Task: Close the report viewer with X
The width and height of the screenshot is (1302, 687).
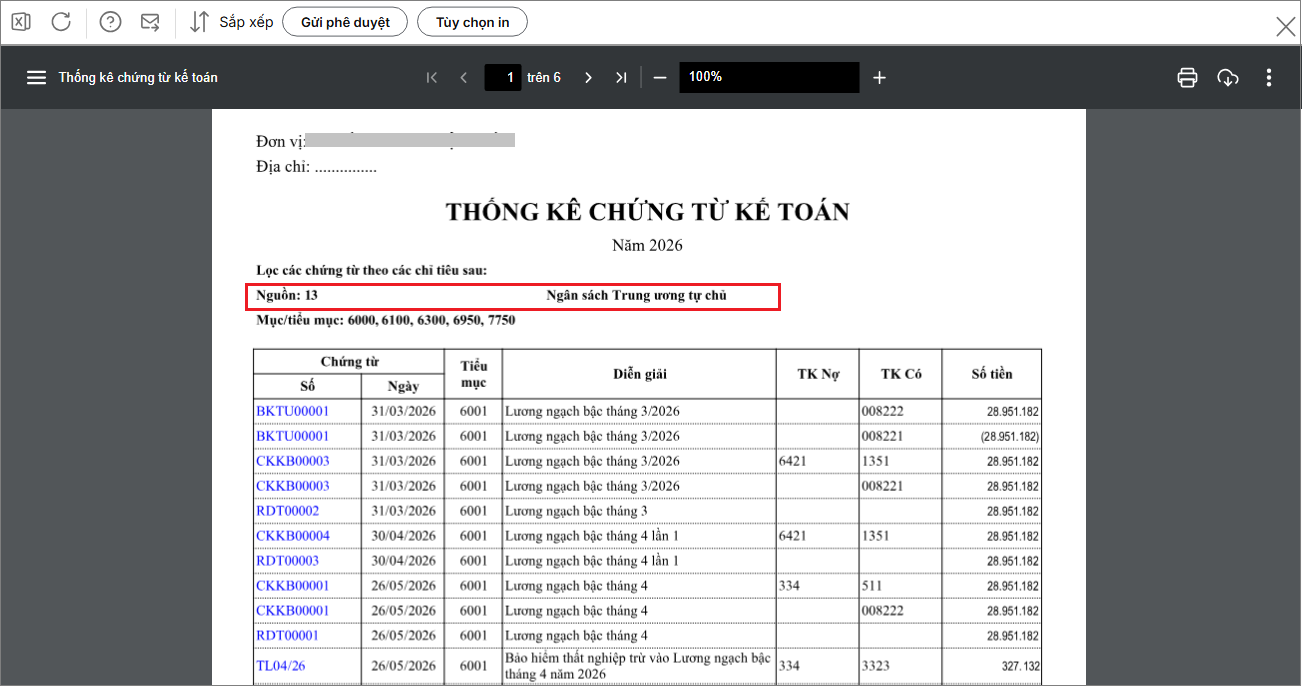Action: click(1286, 27)
